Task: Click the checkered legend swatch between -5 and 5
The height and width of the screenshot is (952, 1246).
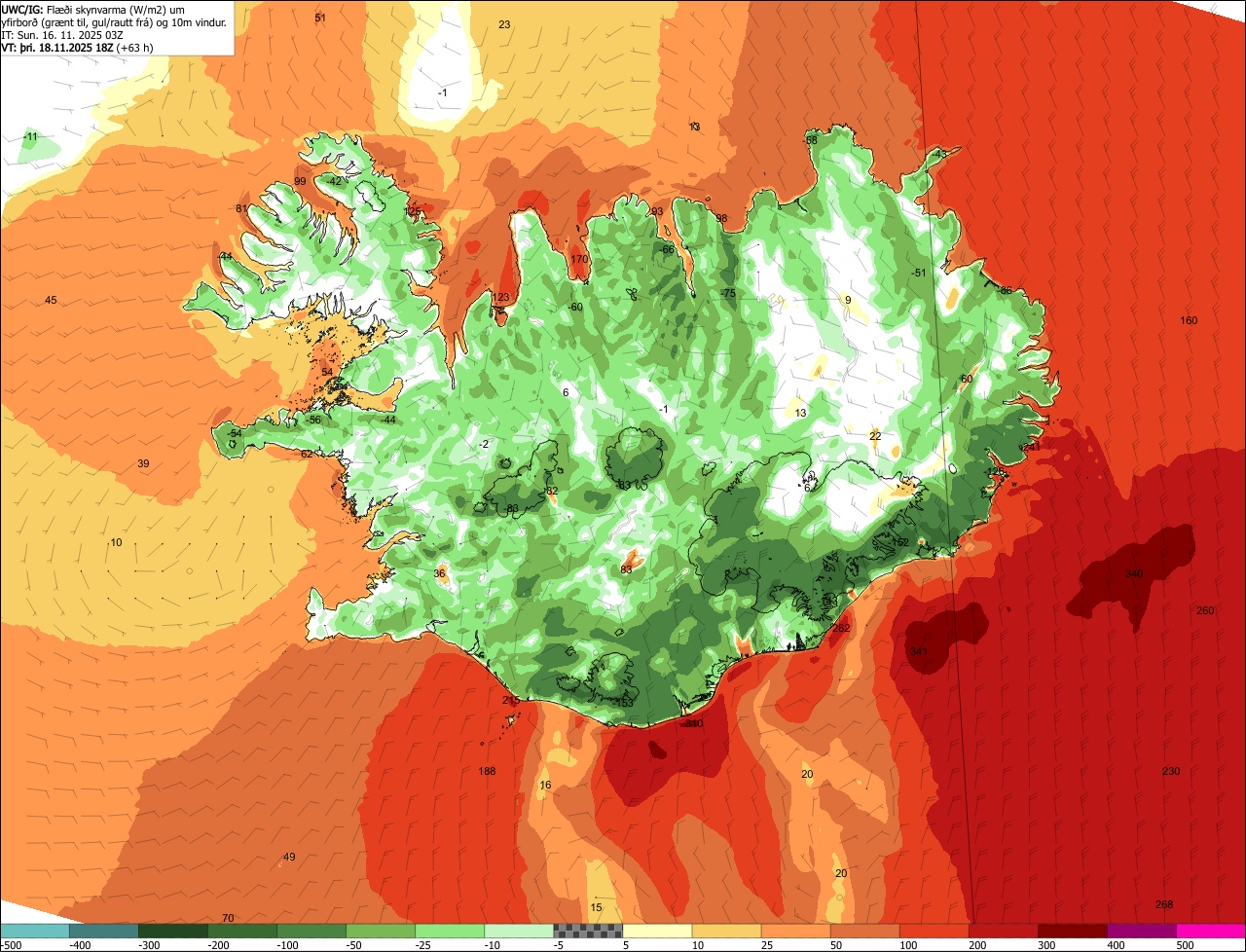Action: click(x=588, y=931)
